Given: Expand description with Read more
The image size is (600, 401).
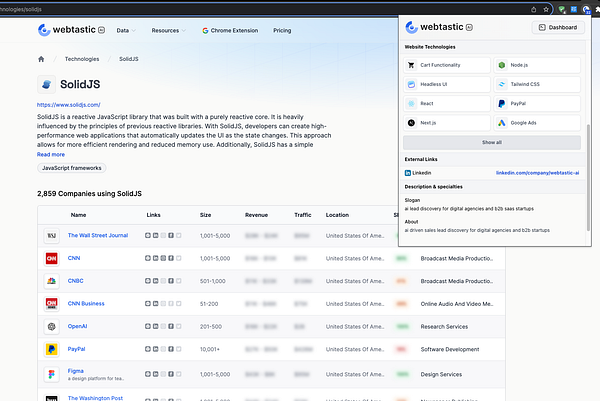Looking at the screenshot, I should pos(51,155).
